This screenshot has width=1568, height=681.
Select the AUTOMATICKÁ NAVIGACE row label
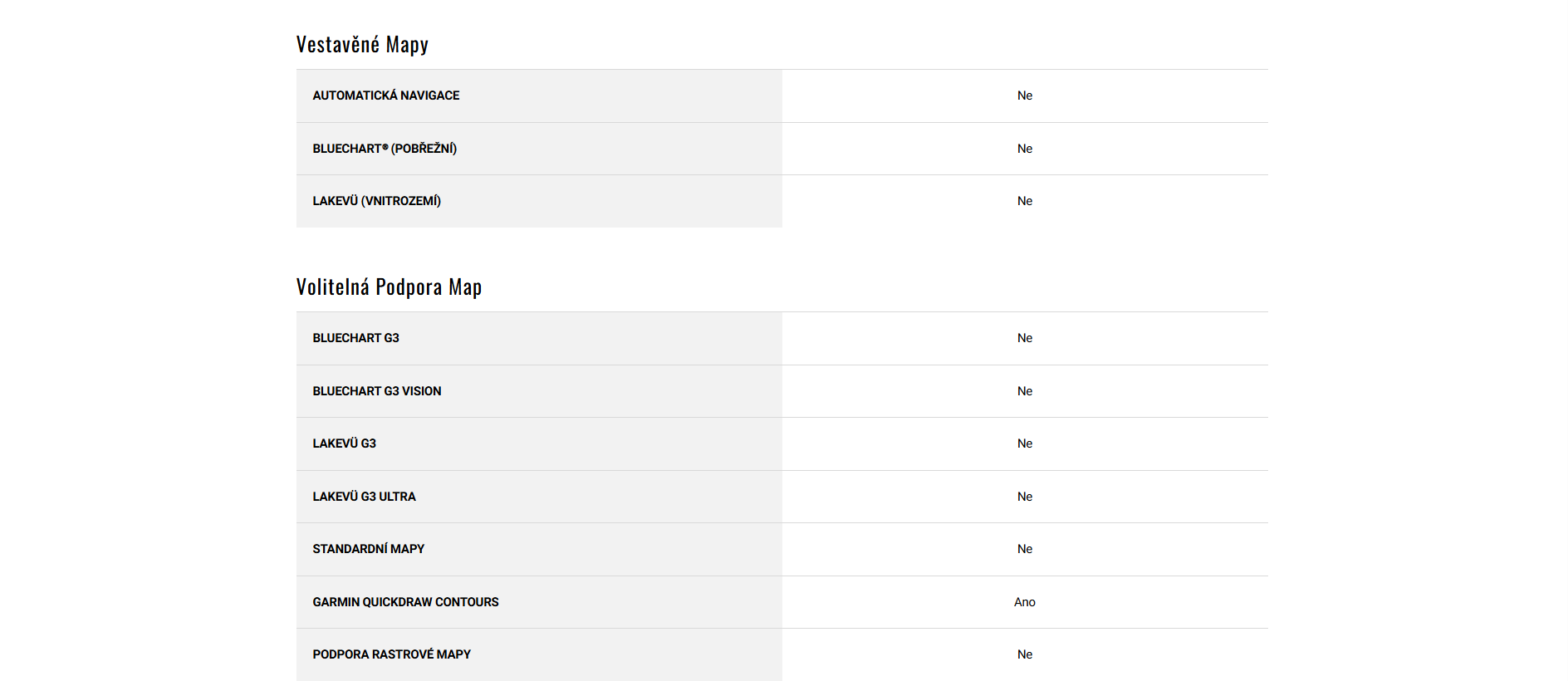[x=386, y=96]
